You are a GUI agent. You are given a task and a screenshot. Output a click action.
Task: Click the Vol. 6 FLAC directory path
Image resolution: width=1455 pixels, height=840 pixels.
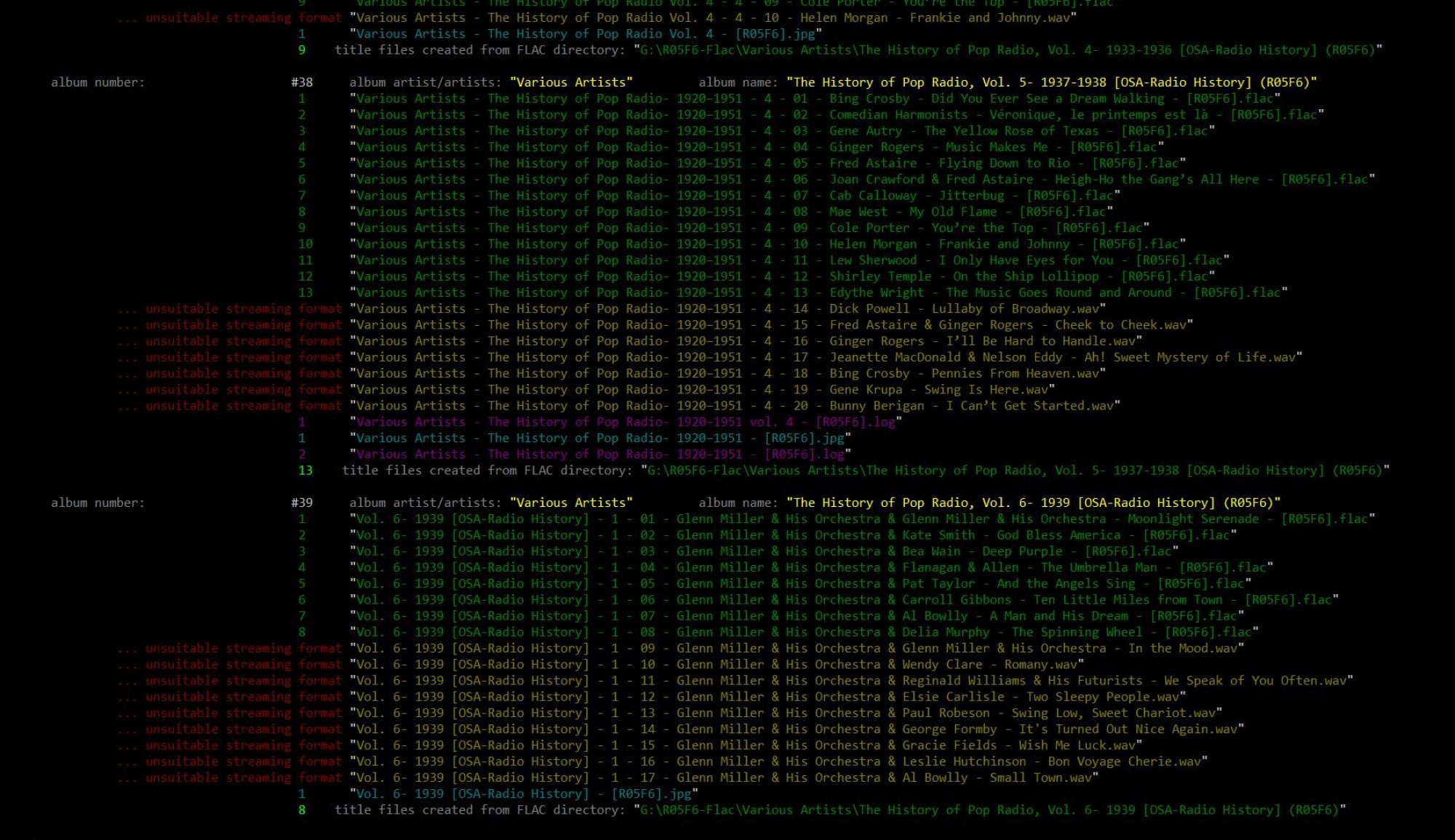(x=989, y=810)
